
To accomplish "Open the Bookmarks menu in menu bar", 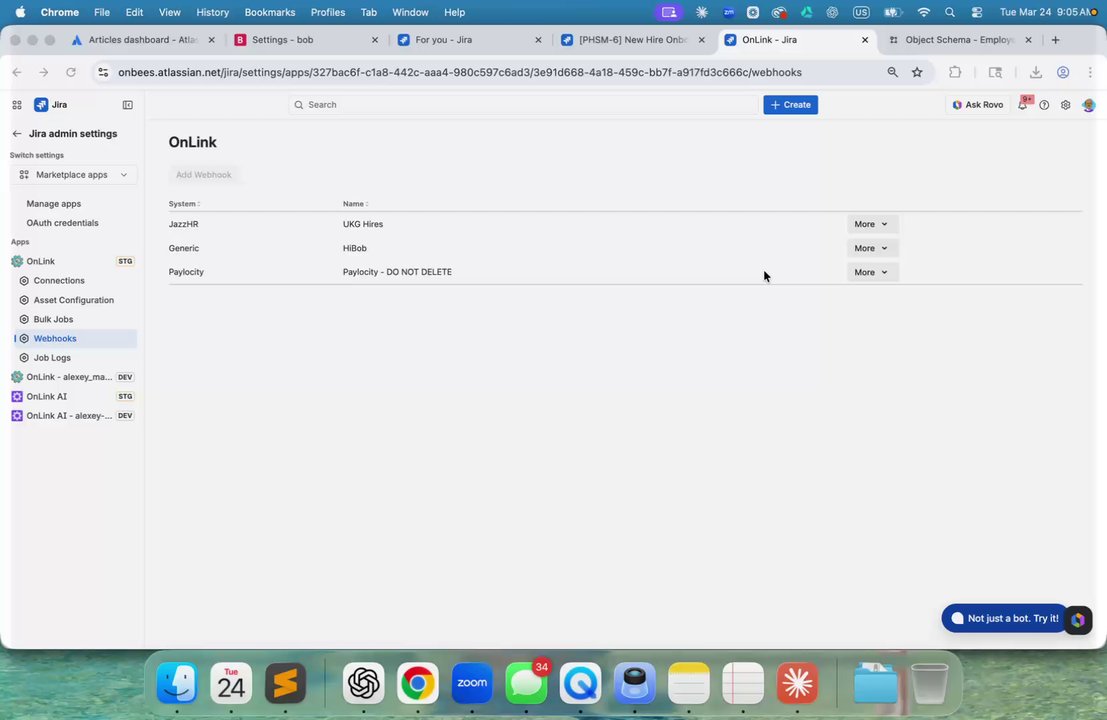I will pyautogui.click(x=270, y=12).
